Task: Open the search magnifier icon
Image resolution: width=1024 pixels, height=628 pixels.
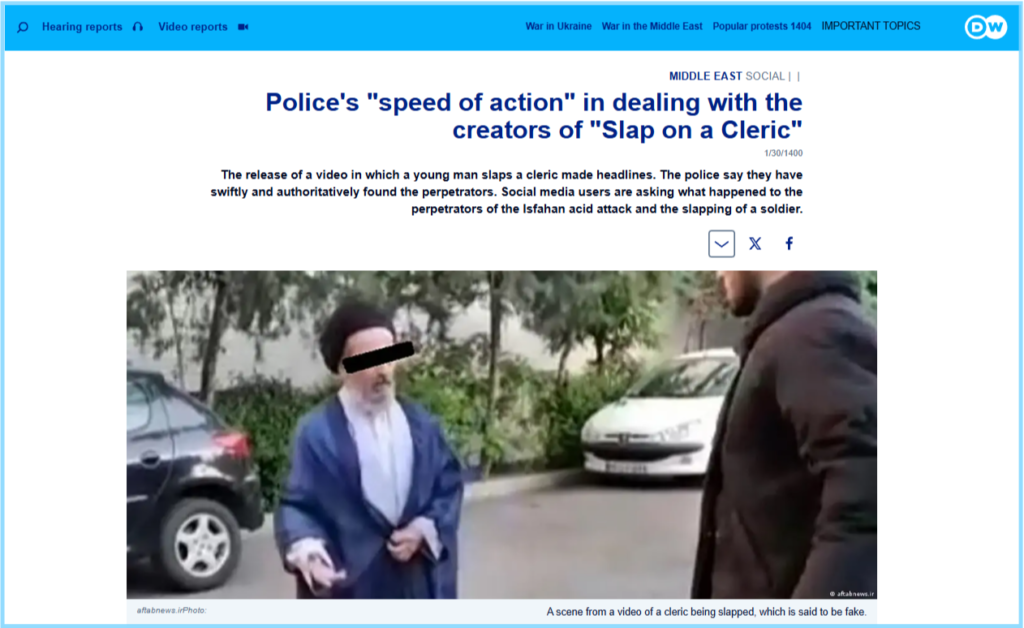Action: point(23,27)
